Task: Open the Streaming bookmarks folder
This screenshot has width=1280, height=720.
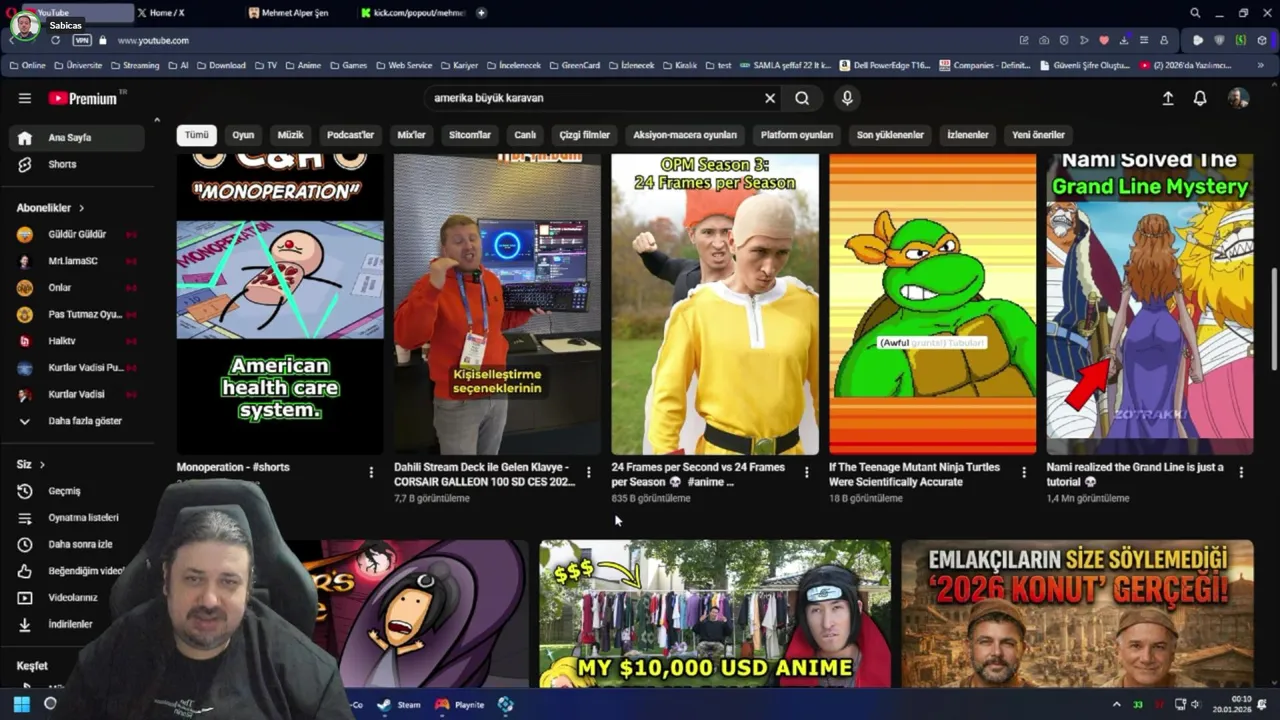Action: point(134,65)
